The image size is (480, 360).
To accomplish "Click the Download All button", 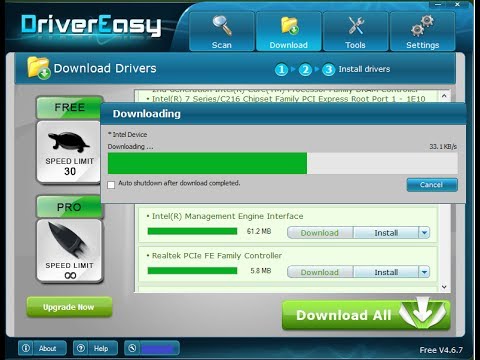I will tap(366, 315).
